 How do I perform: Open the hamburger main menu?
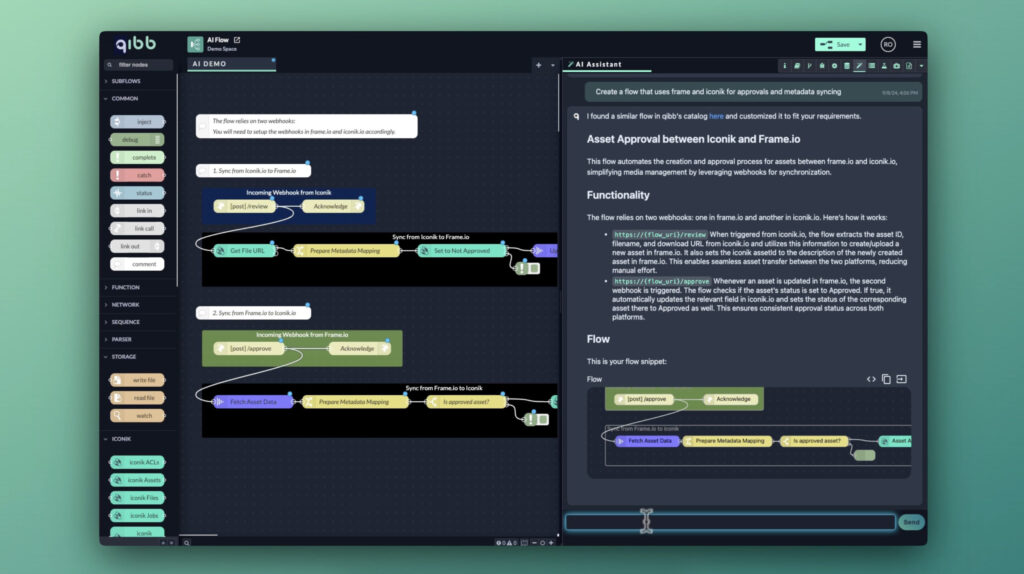pos(916,44)
